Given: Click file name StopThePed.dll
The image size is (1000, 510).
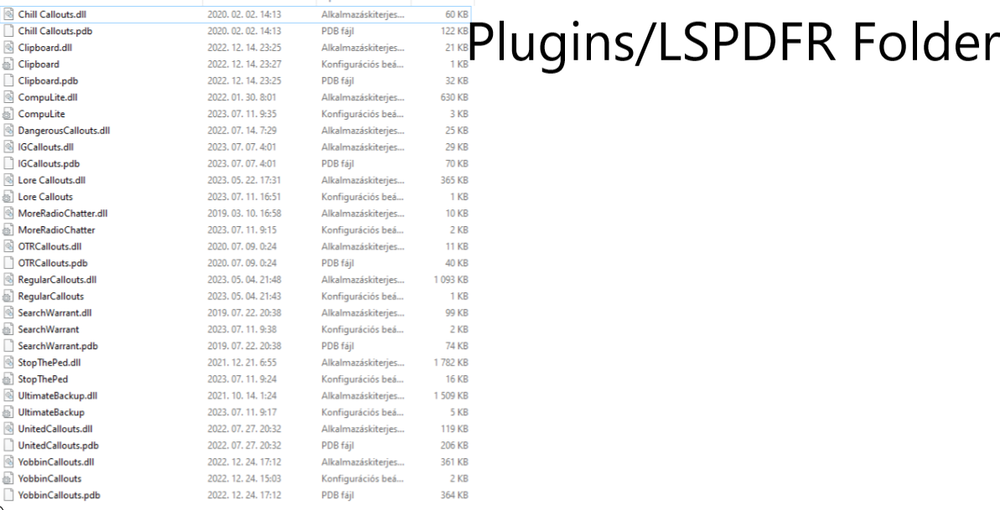Looking at the screenshot, I should pyautogui.click(x=49, y=362).
